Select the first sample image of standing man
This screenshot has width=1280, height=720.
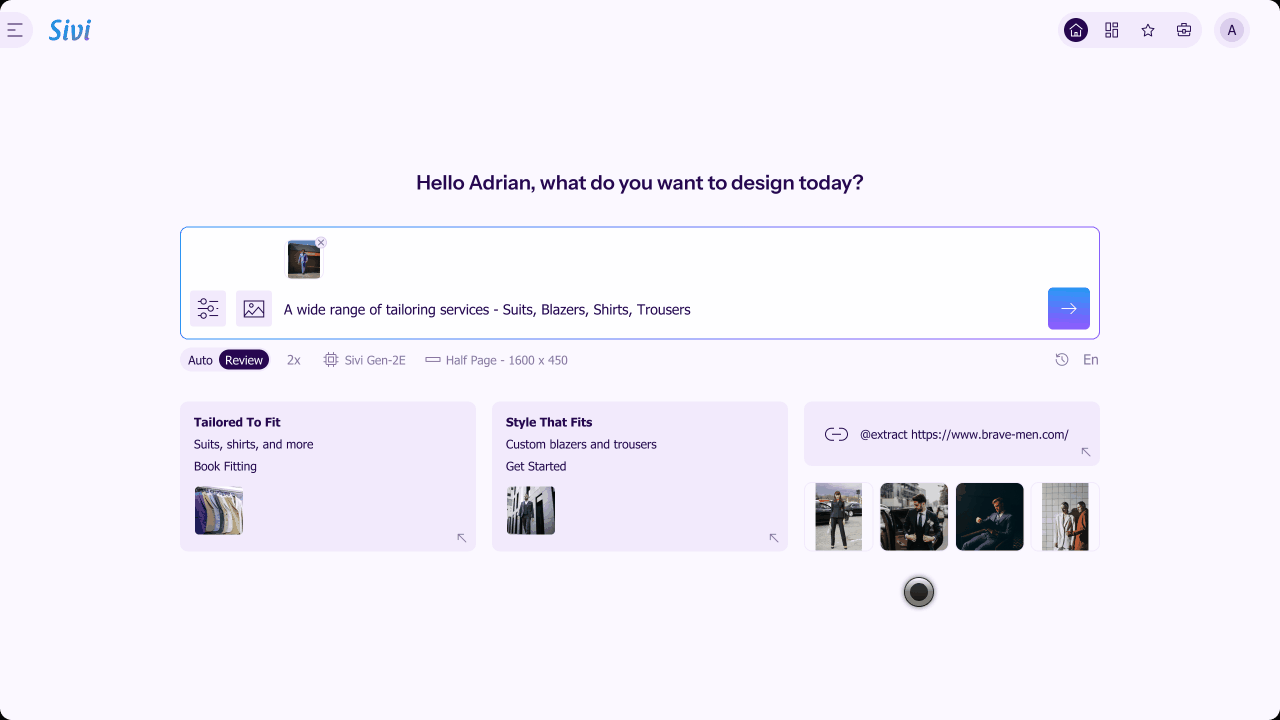click(838, 517)
